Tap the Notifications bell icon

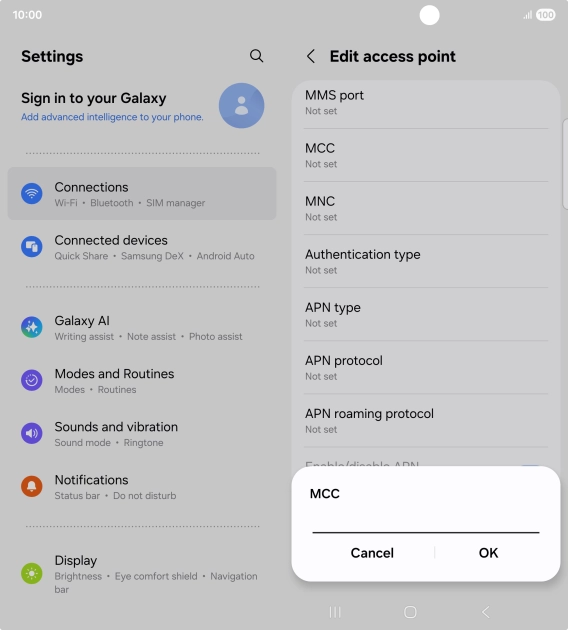coord(32,486)
